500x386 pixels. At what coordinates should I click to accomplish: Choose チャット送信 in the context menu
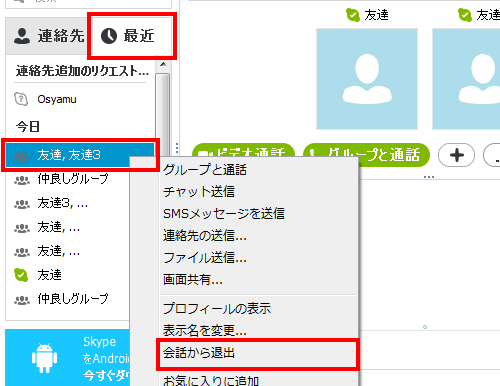tap(199, 192)
